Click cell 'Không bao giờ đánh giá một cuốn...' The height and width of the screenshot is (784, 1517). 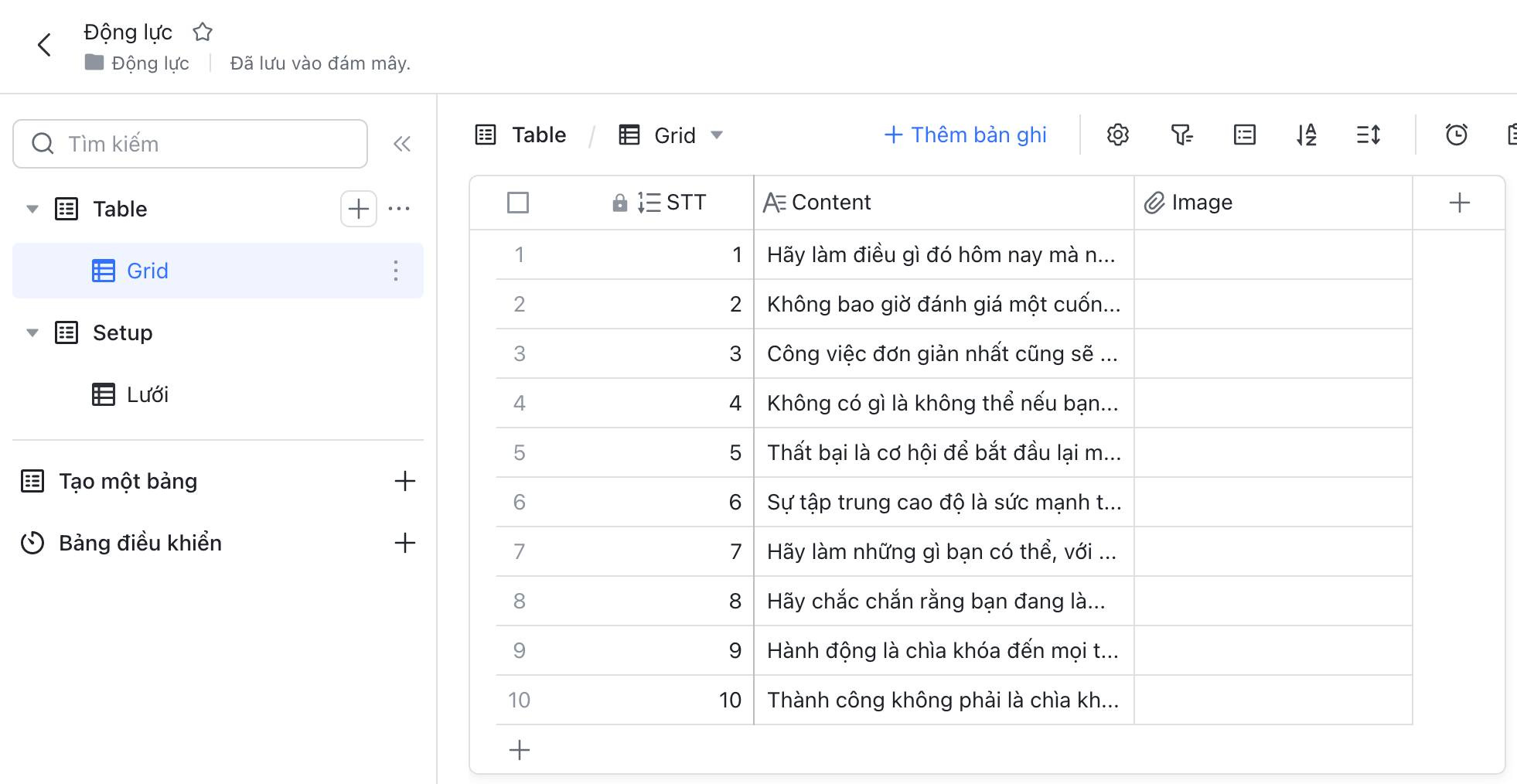coord(944,304)
